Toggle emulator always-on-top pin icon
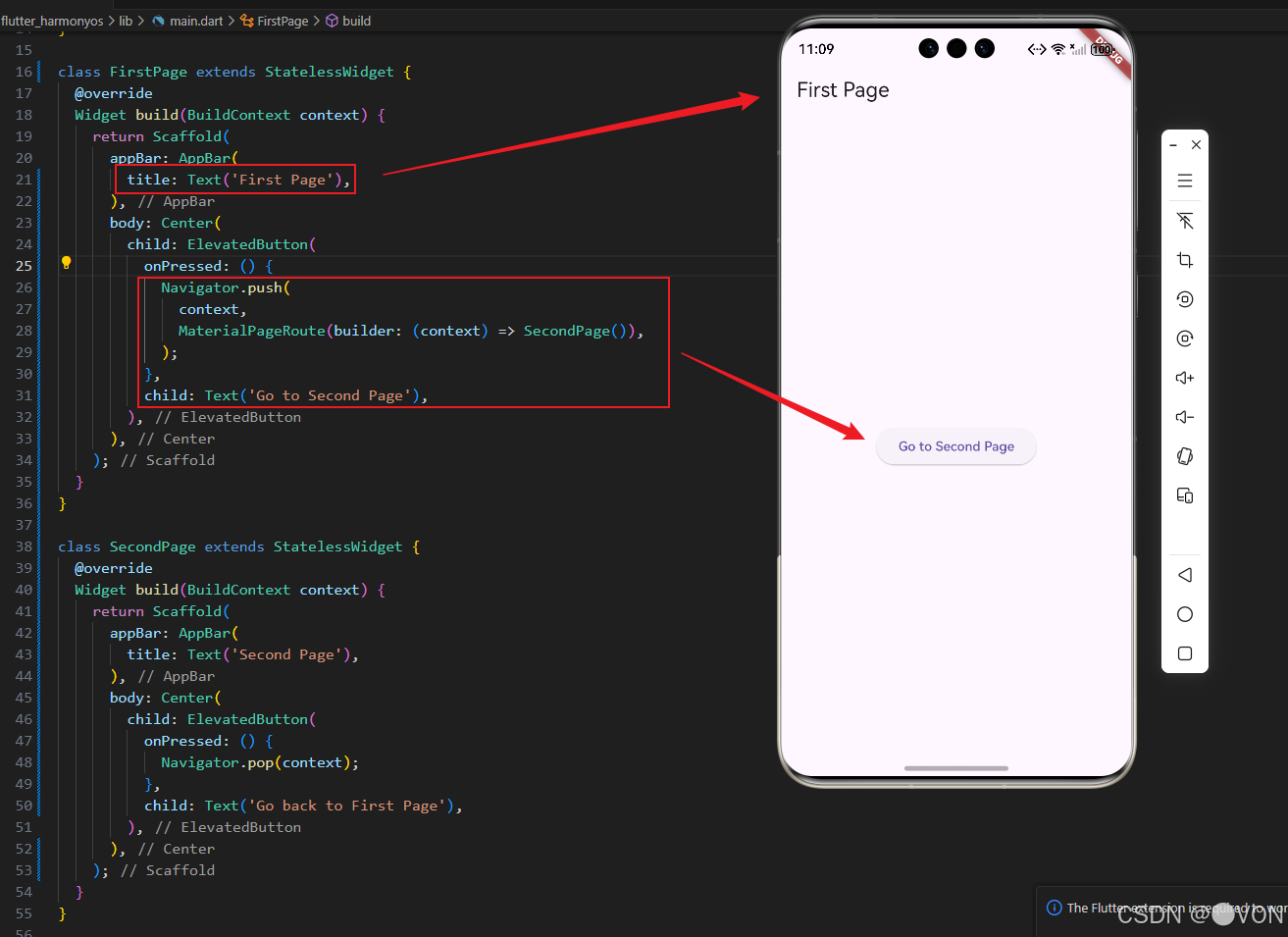This screenshot has height=937, width=1288. pyautogui.click(x=1185, y=221)
